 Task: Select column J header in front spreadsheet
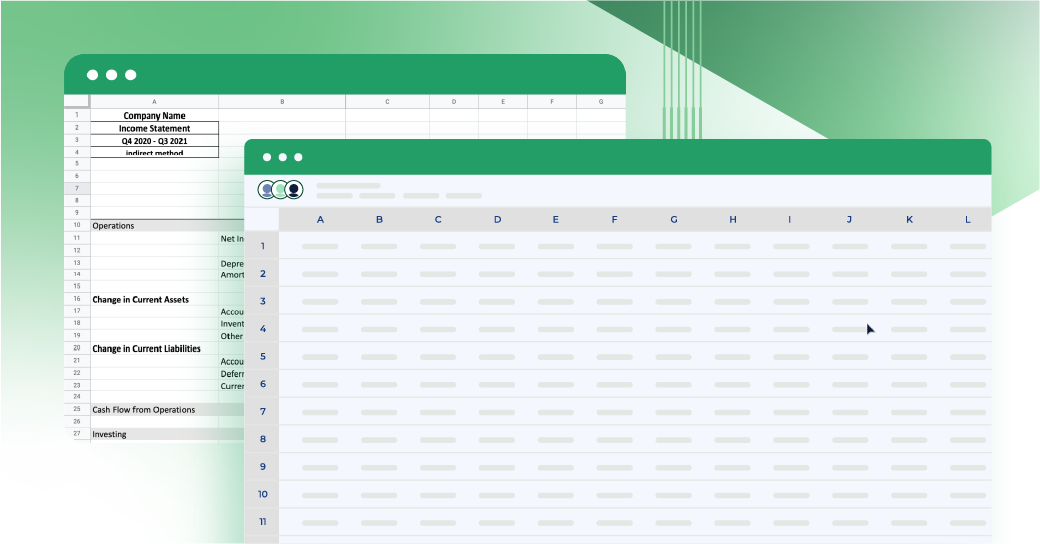(849, 220)
